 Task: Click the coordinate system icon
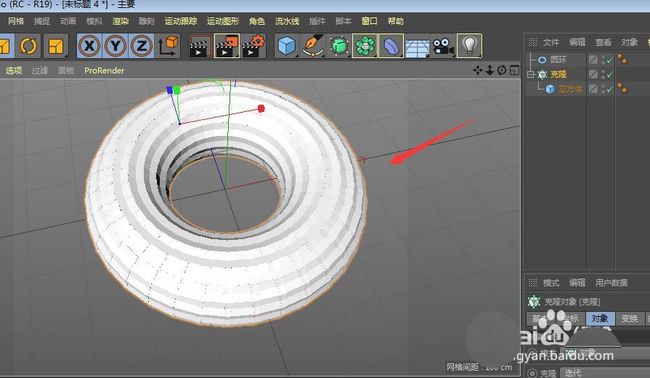coord(167,46)
